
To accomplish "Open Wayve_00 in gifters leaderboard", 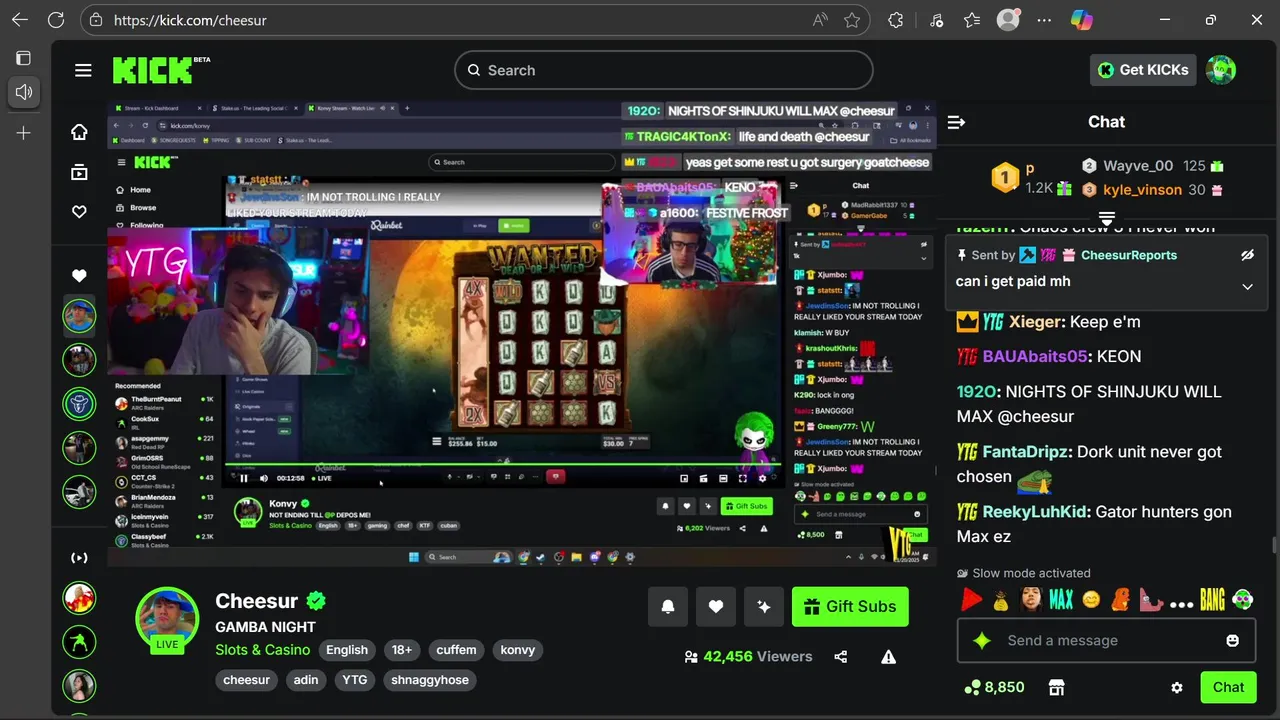I will (x=1138, y=166).
